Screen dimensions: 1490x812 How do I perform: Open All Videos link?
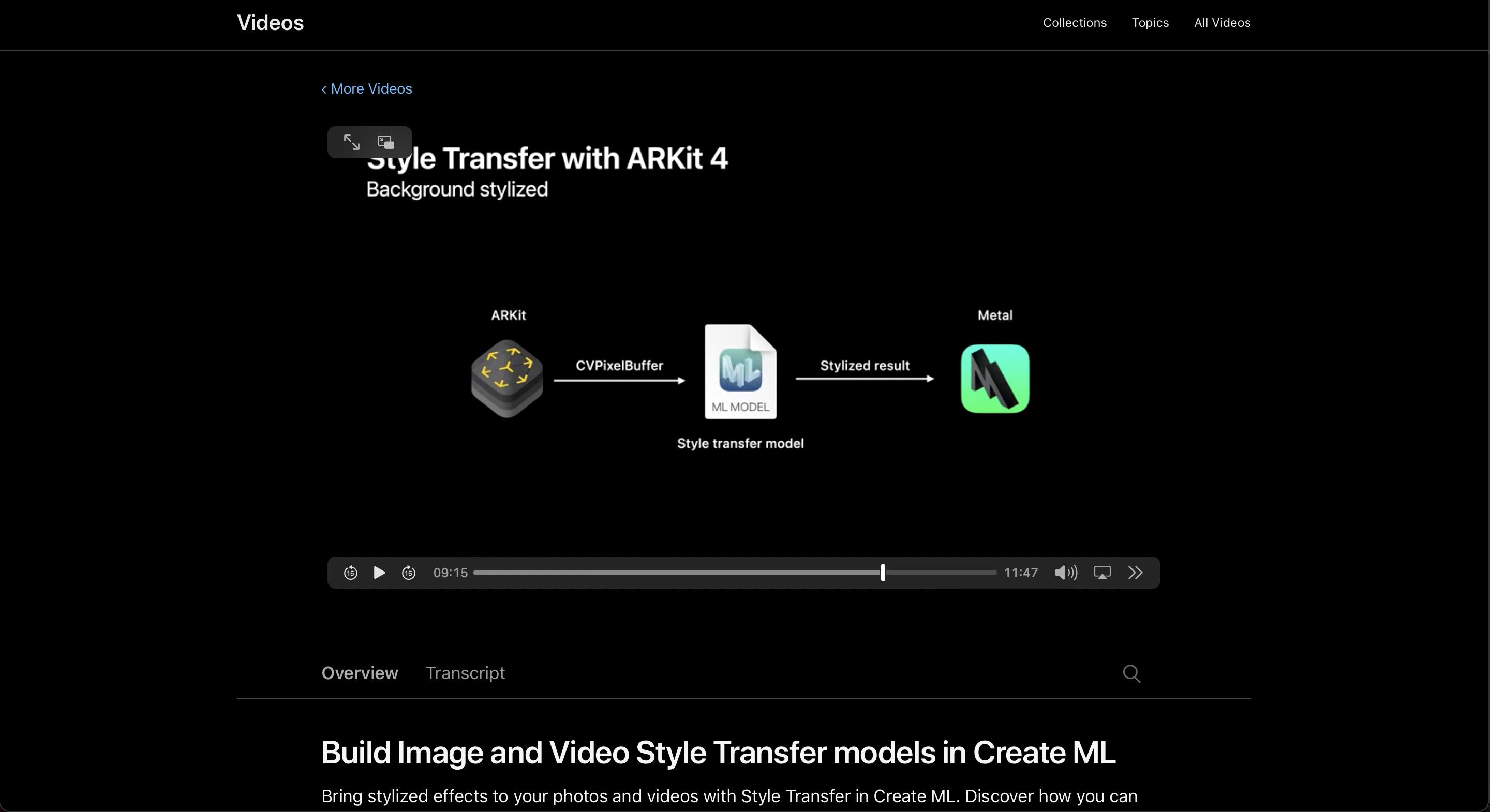1222,23
